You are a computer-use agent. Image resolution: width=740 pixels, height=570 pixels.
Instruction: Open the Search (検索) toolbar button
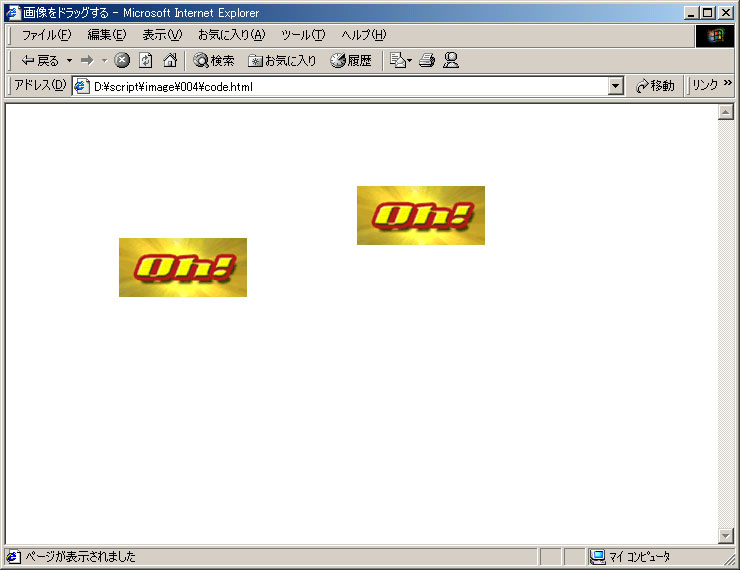214,60
